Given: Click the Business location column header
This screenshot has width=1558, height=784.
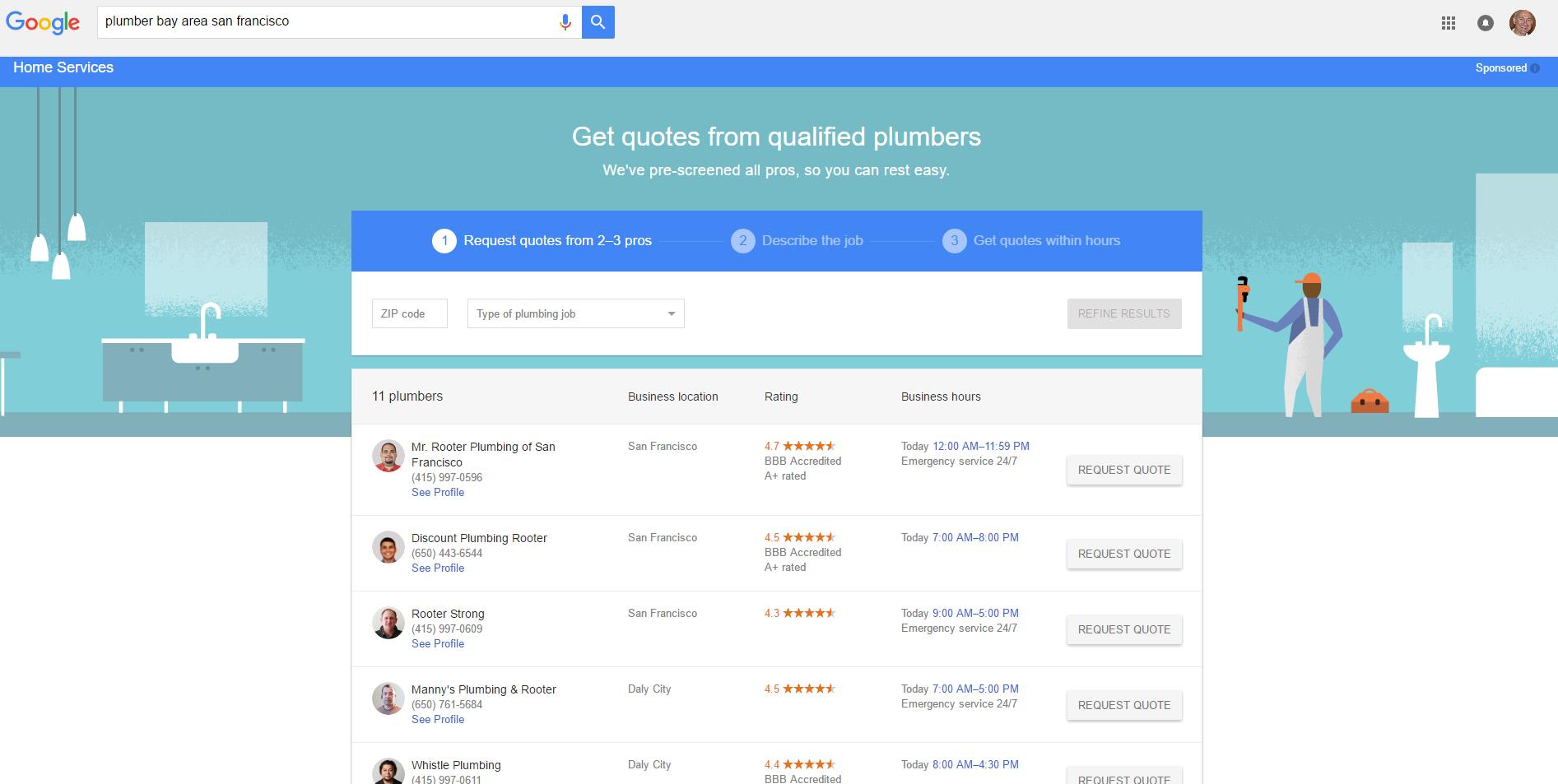Looking at the screenshot, I should pyautogui.click(x=673, y=397).
